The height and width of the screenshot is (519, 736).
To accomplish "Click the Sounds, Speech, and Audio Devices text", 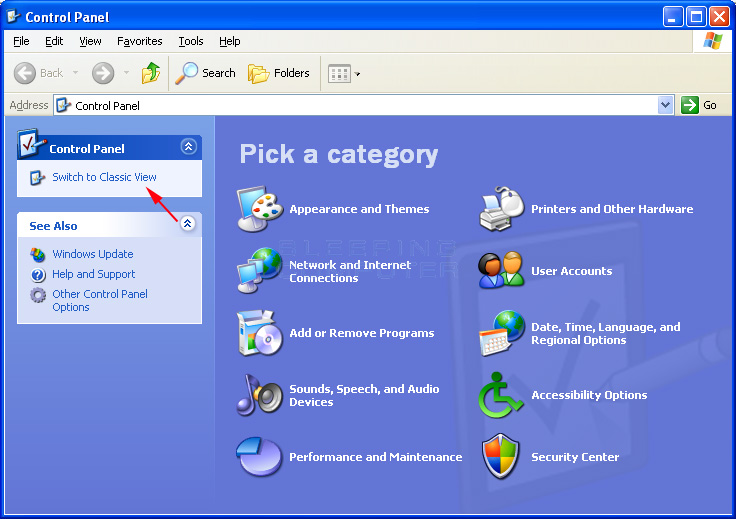I will click(364, 395).
